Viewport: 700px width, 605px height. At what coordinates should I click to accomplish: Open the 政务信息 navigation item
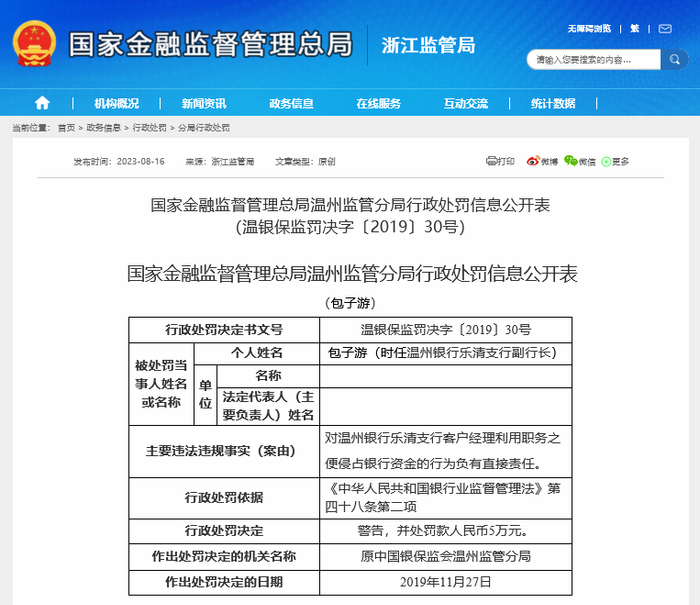pyautogui.click(x=291, y=104)
